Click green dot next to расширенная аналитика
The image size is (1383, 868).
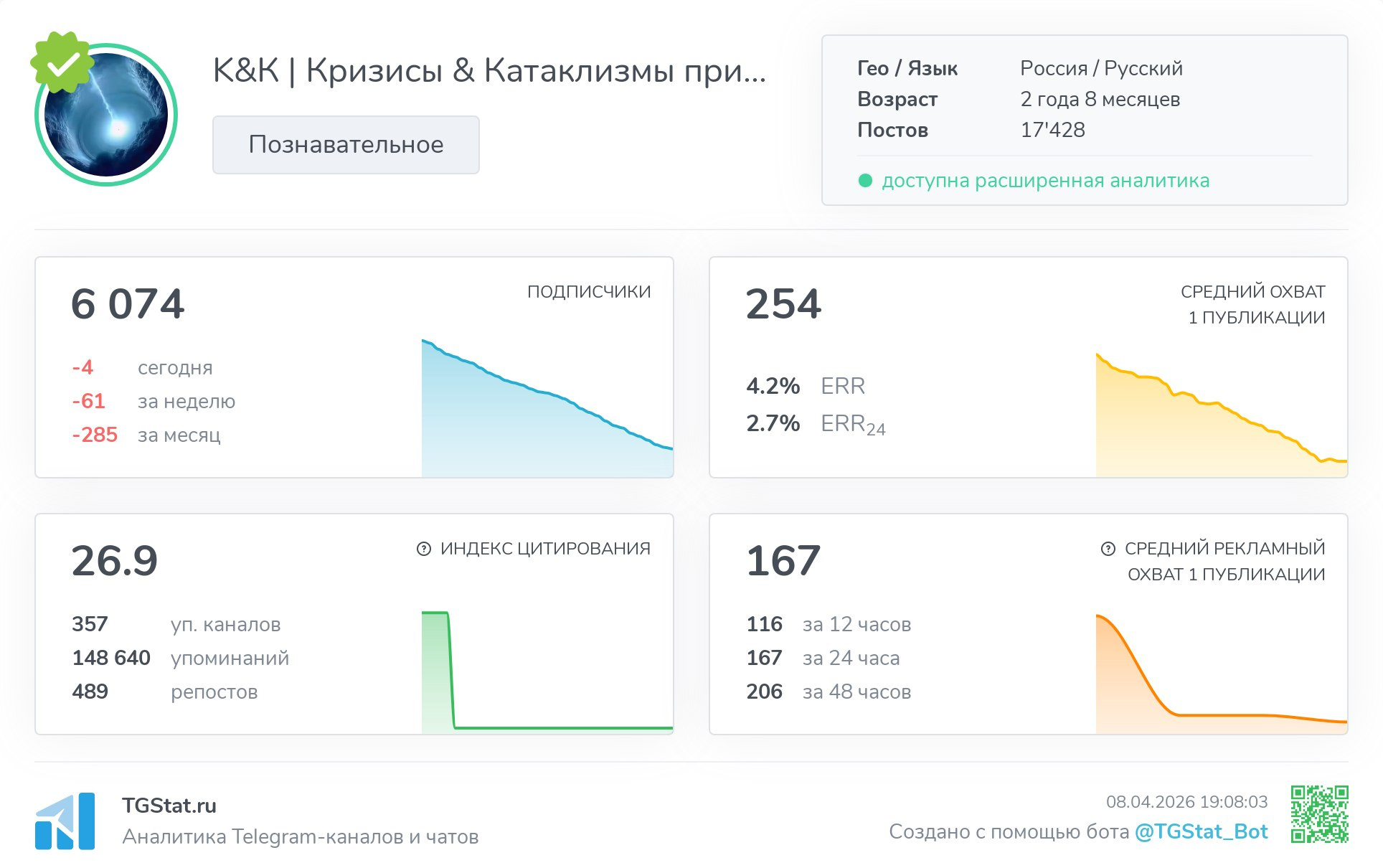(x=865, y=181)
